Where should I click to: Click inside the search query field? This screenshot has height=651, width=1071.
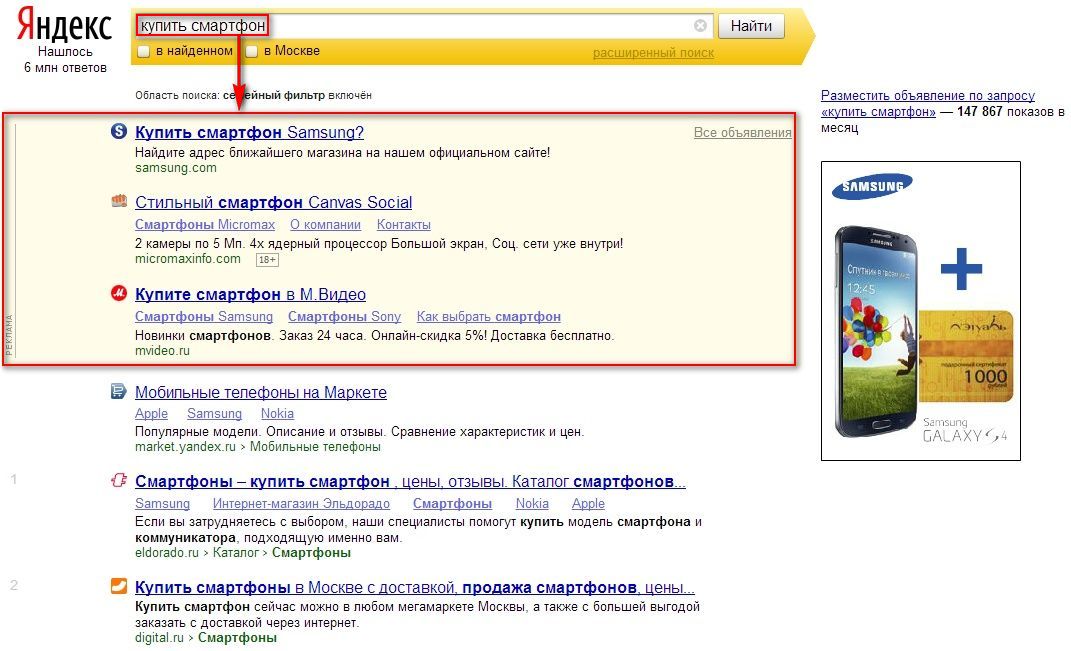[x=423, y=26]
